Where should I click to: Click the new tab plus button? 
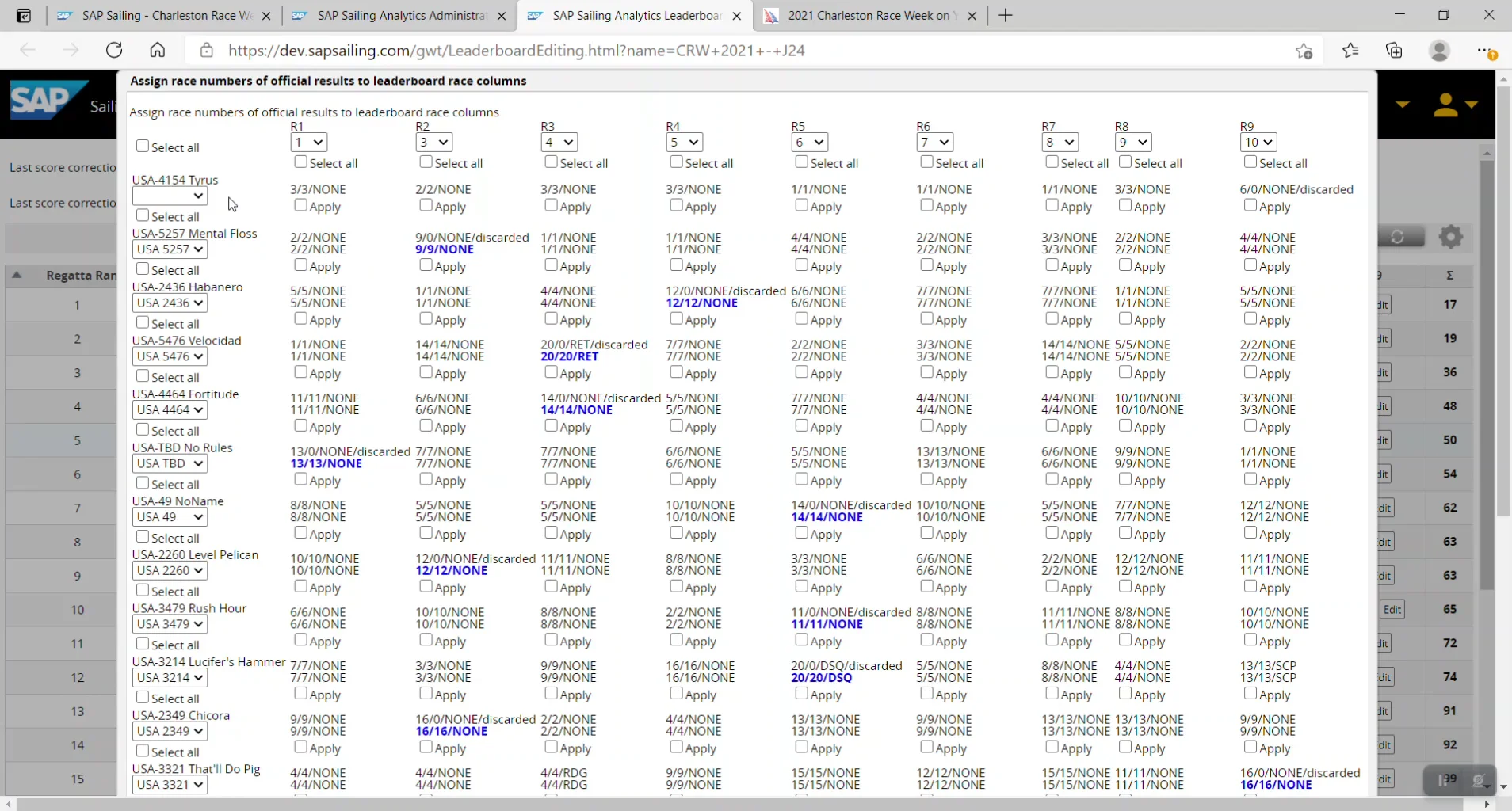click(1005, 15)
